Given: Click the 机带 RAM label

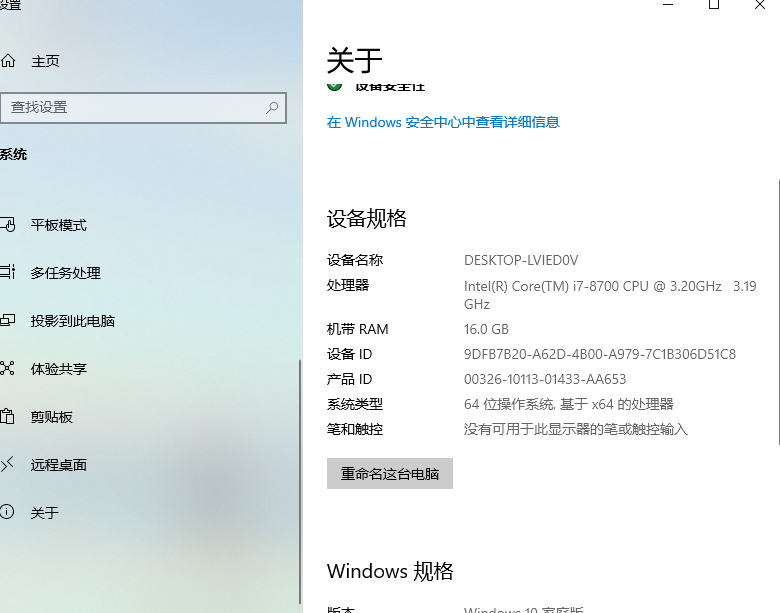Looking at the screenshot, I should click(x=358, y=329).
